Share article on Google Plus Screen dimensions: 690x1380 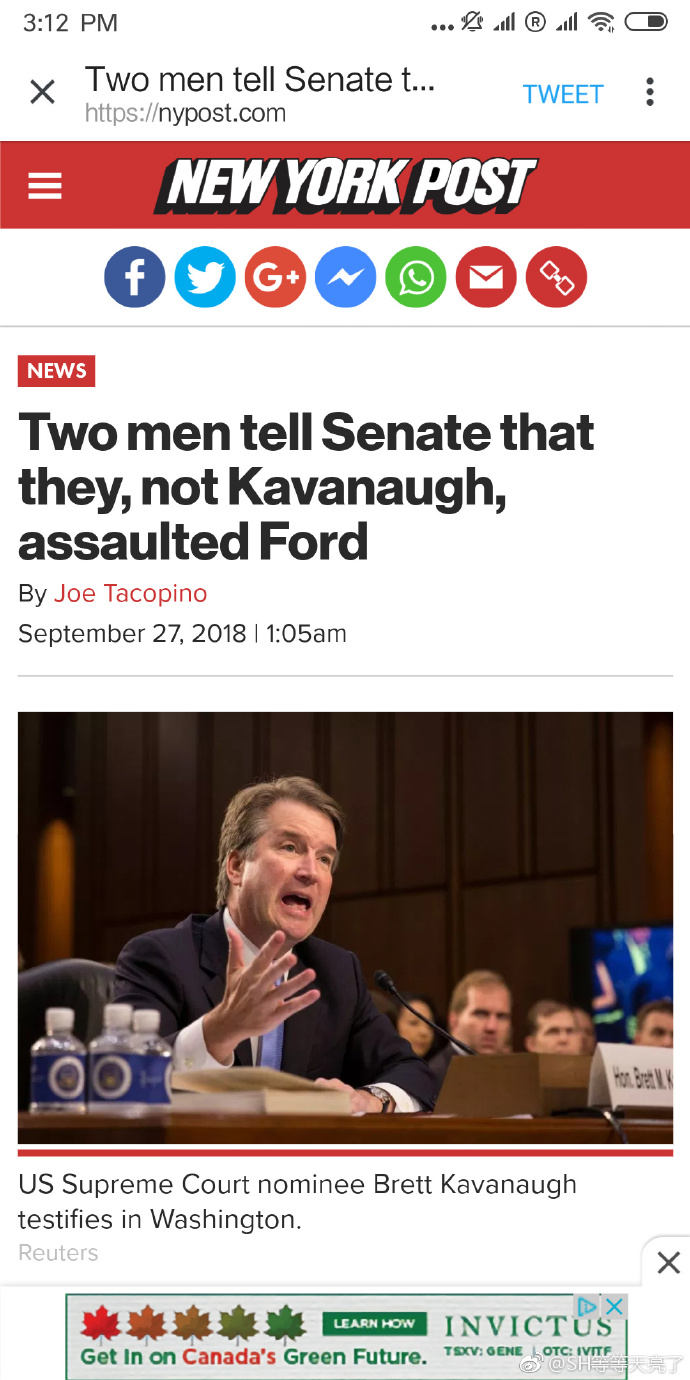[275, 277]
